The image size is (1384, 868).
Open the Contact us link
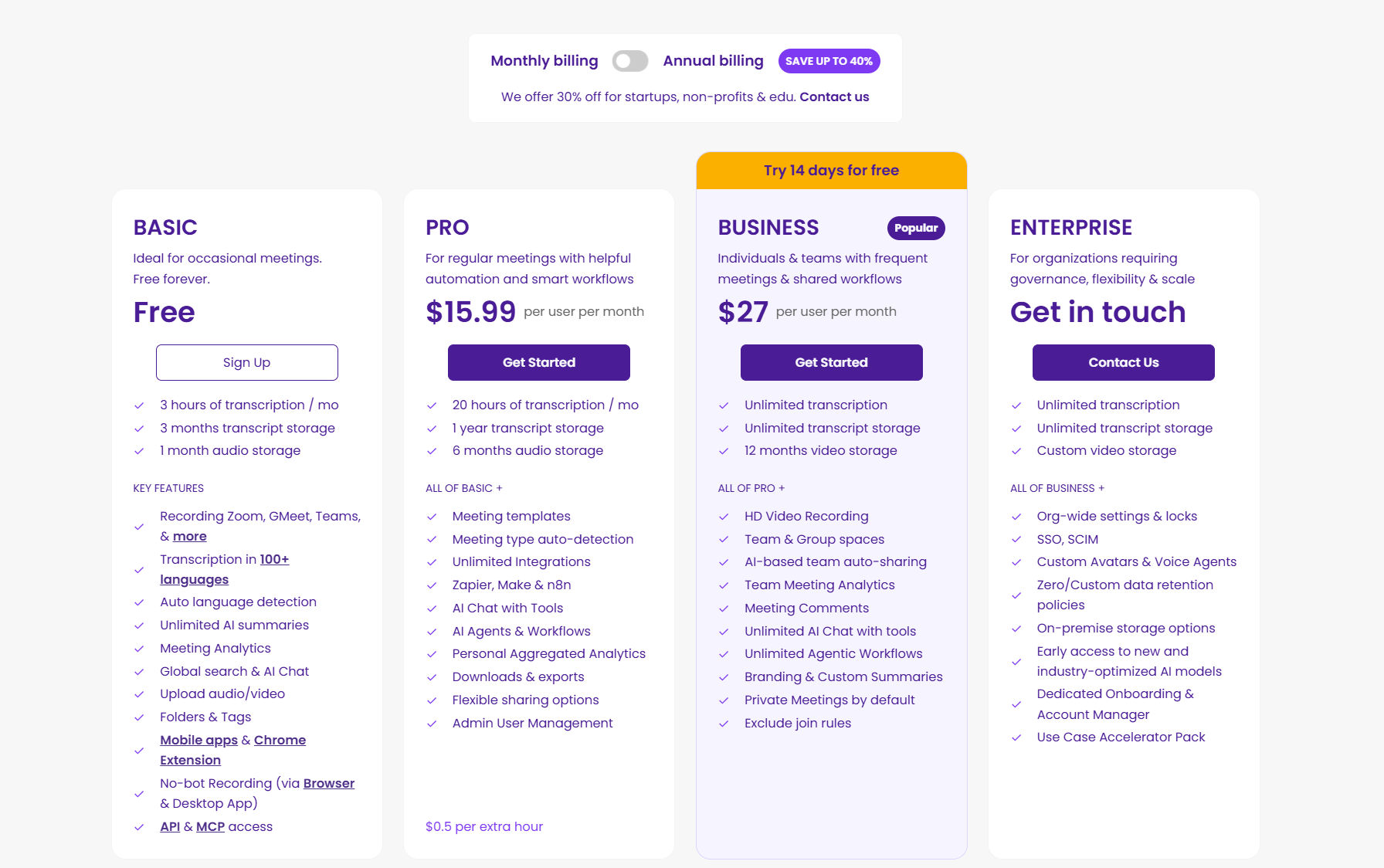pyautogui.click(x=834, y=97)
